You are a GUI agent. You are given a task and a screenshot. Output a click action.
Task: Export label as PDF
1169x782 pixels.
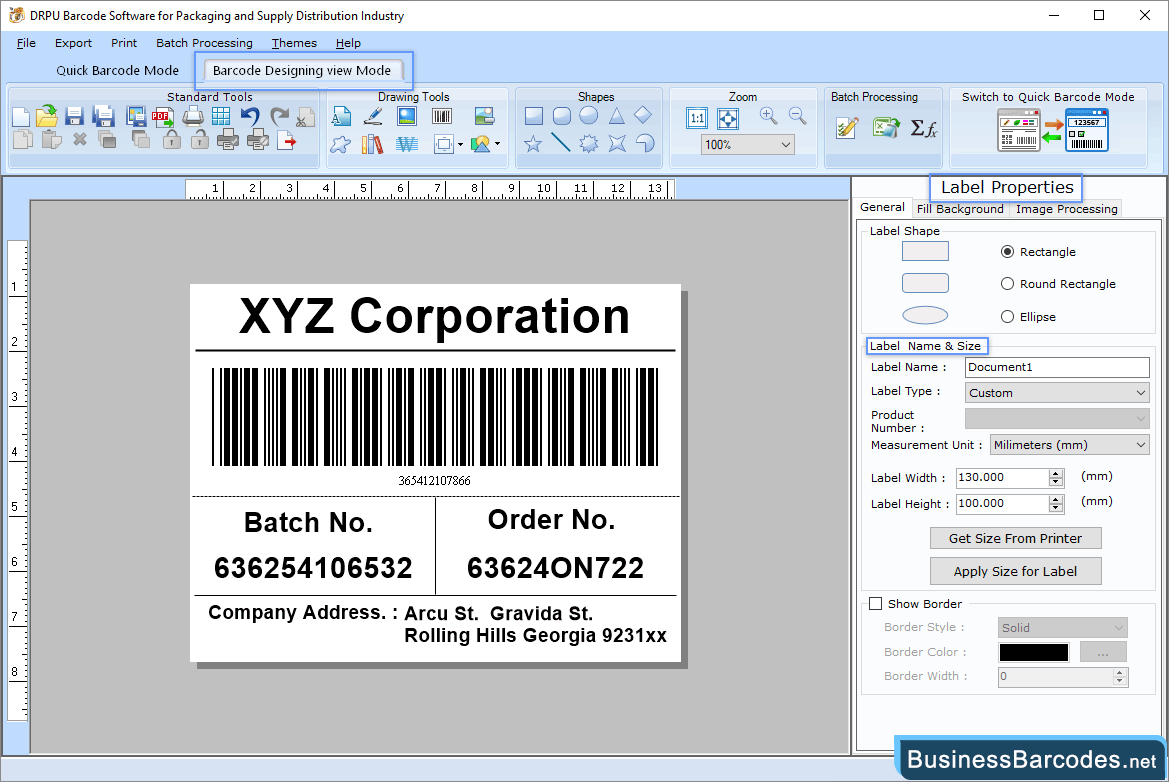[x=163, y=116]
